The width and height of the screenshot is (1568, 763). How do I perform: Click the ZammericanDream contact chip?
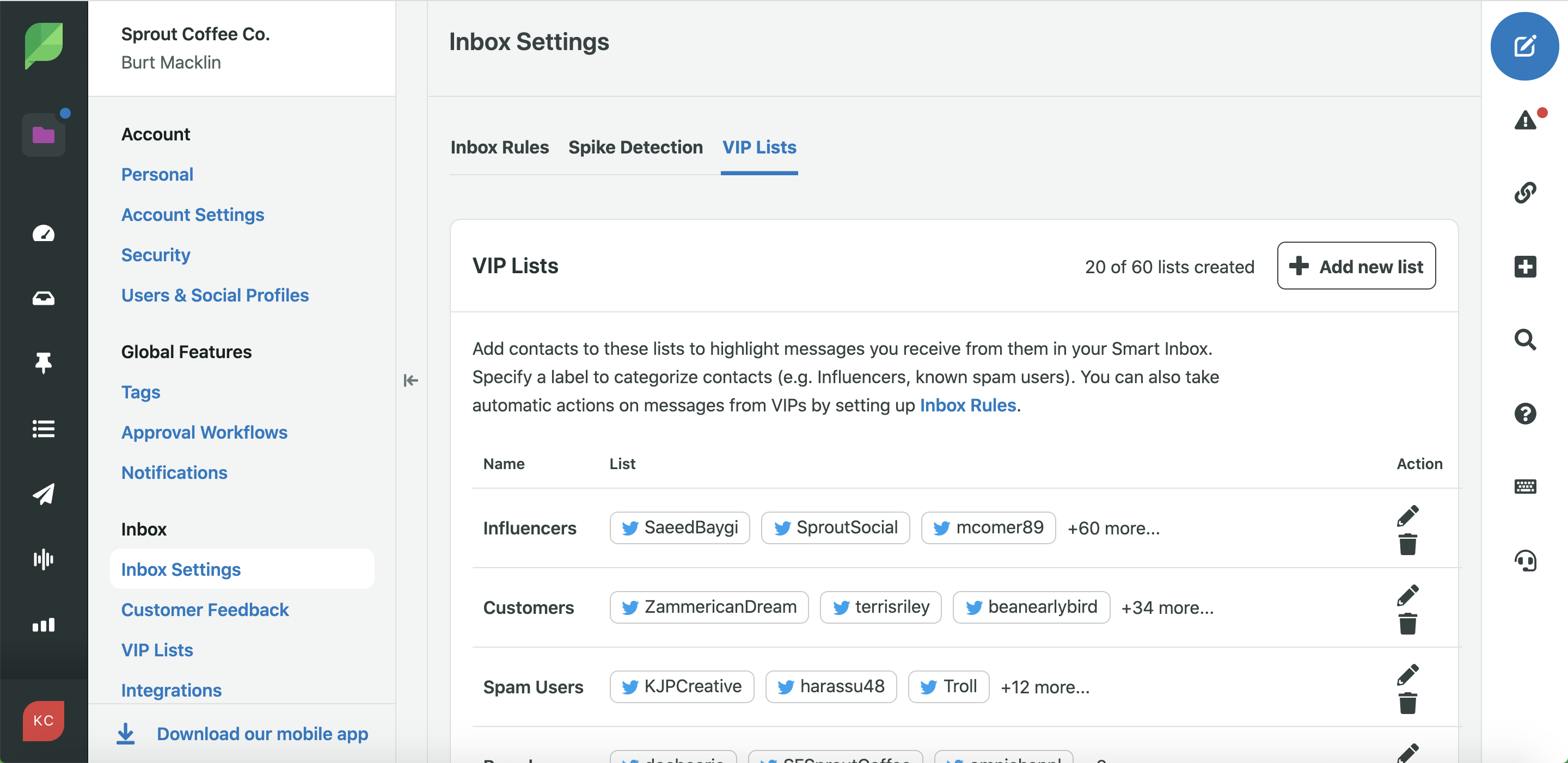[708, 608]
